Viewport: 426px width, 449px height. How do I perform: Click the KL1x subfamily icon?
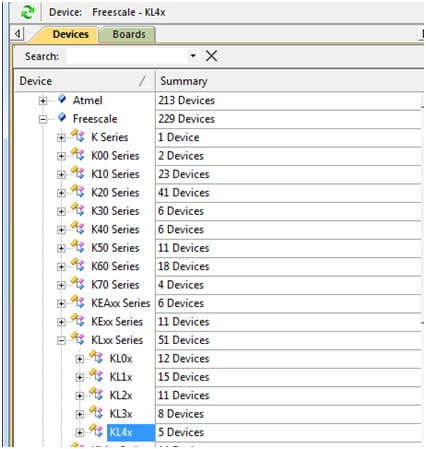point(96,375)
